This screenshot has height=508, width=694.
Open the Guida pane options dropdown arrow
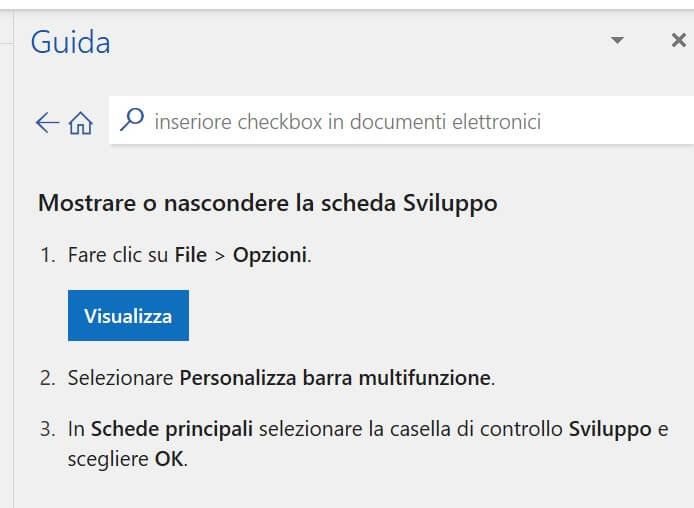tap(618, 41)
